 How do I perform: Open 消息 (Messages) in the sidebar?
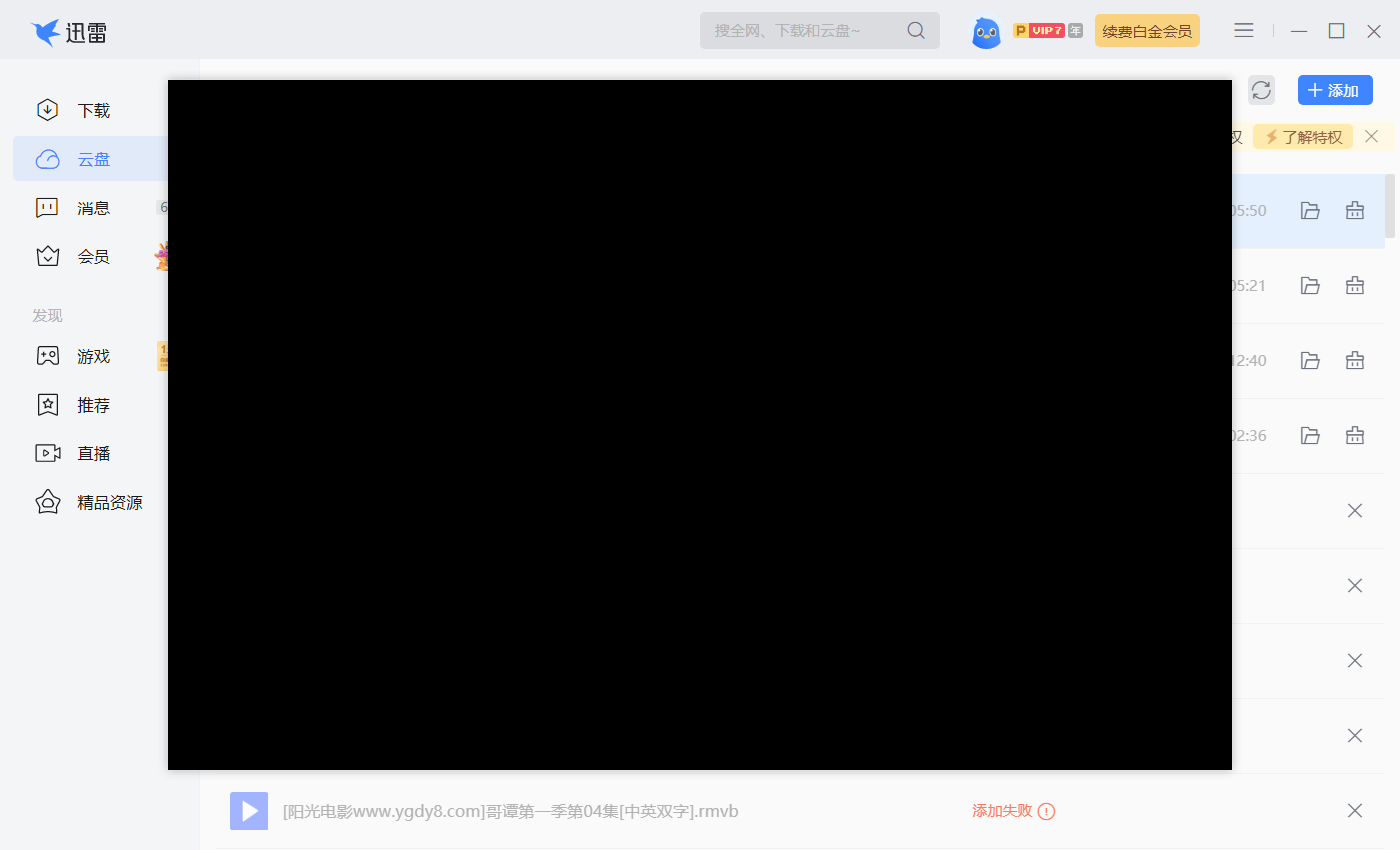[92, 208]
